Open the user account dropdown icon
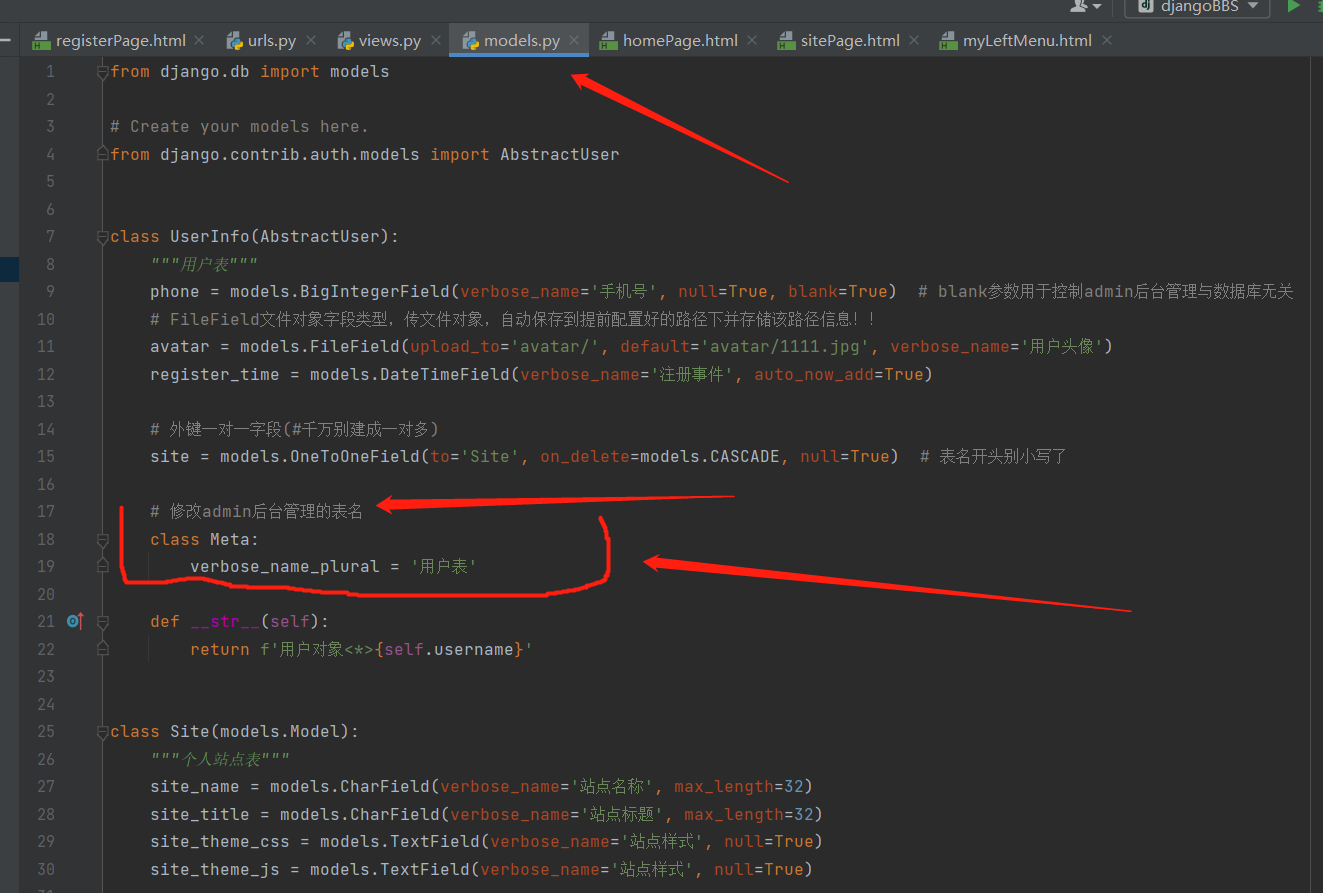1323x893 pixels. [x=1086, y=6]
